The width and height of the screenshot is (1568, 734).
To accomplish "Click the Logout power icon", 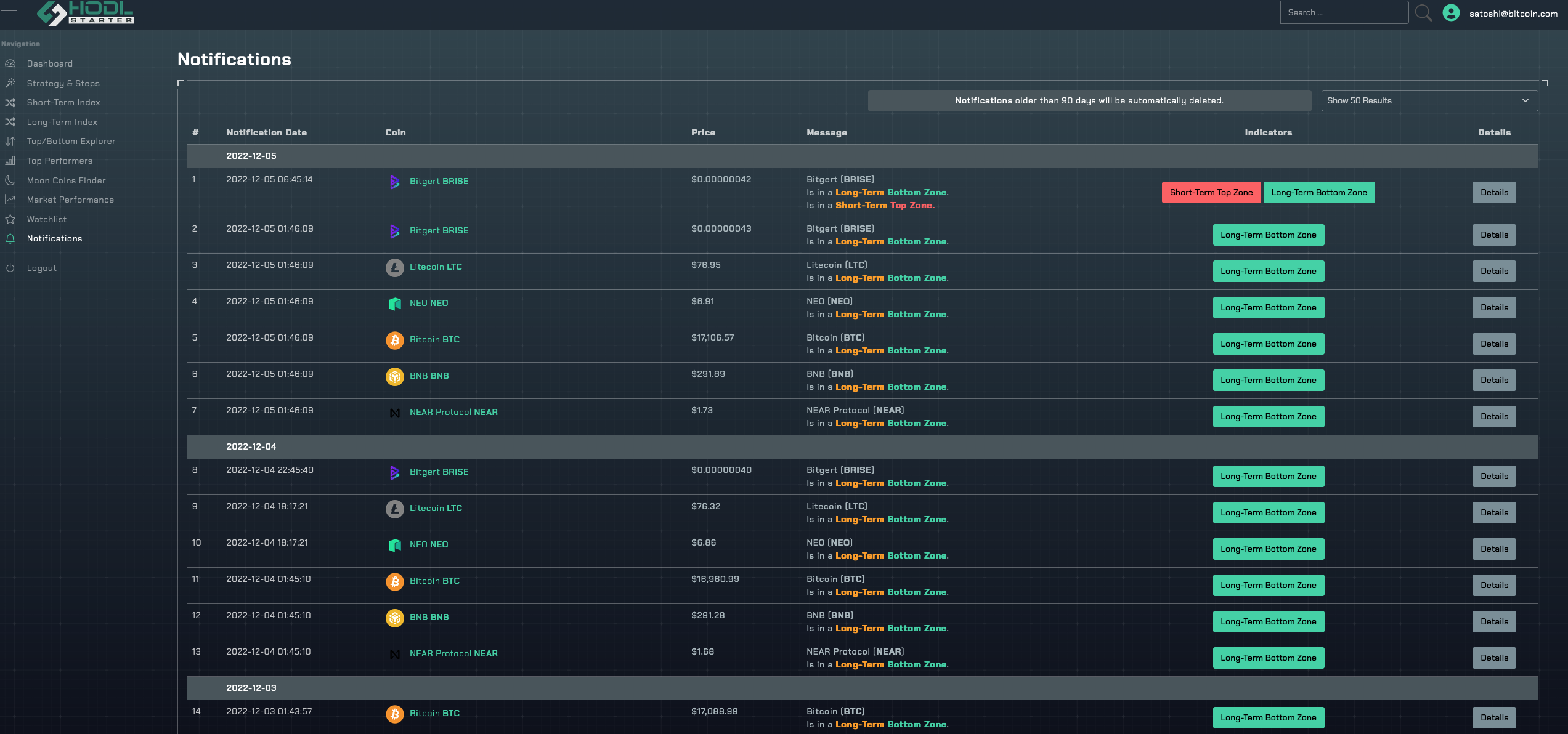I will pyautogui.click(x=10, y=268).
